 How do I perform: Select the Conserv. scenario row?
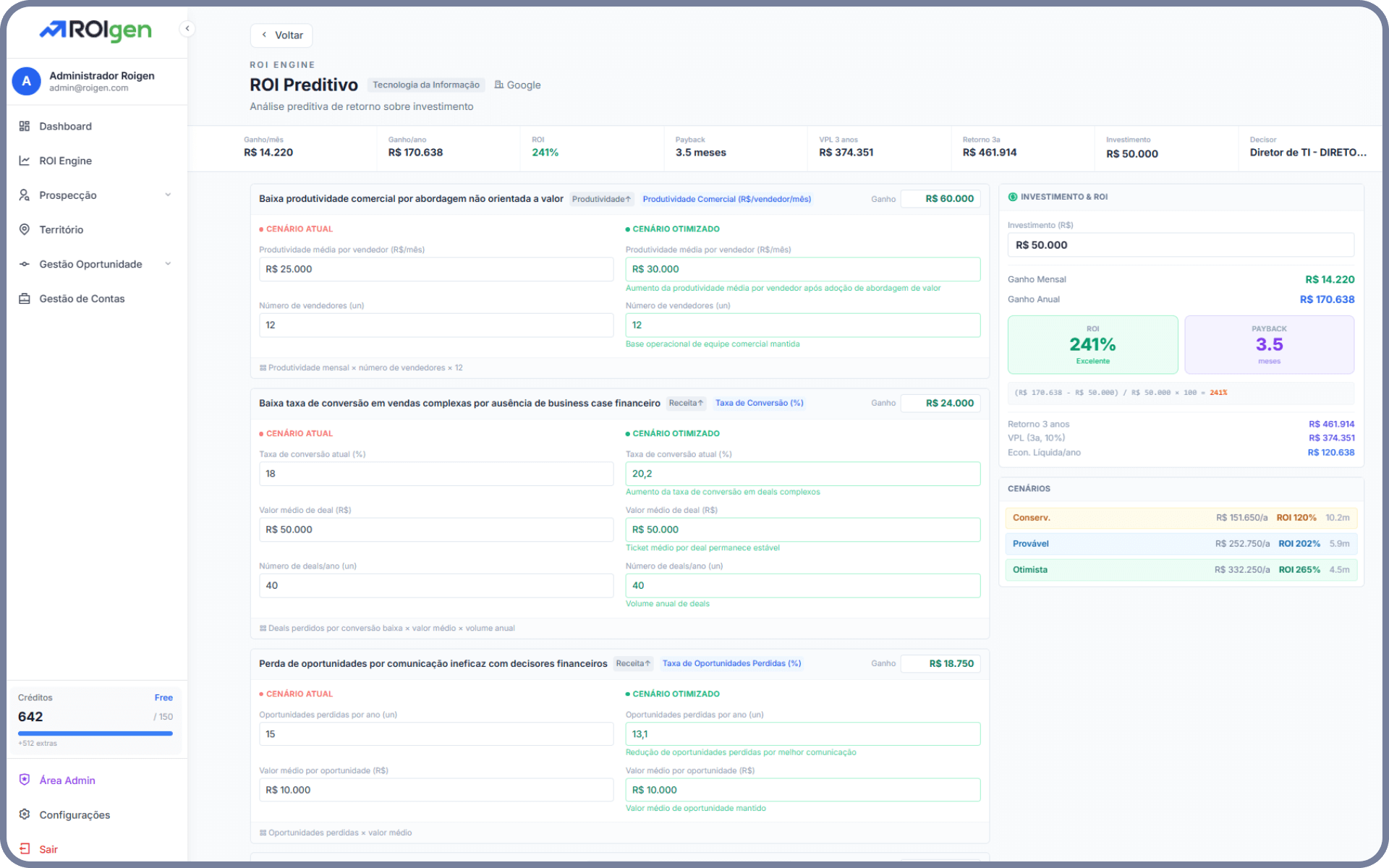(x=1181, y=518)
